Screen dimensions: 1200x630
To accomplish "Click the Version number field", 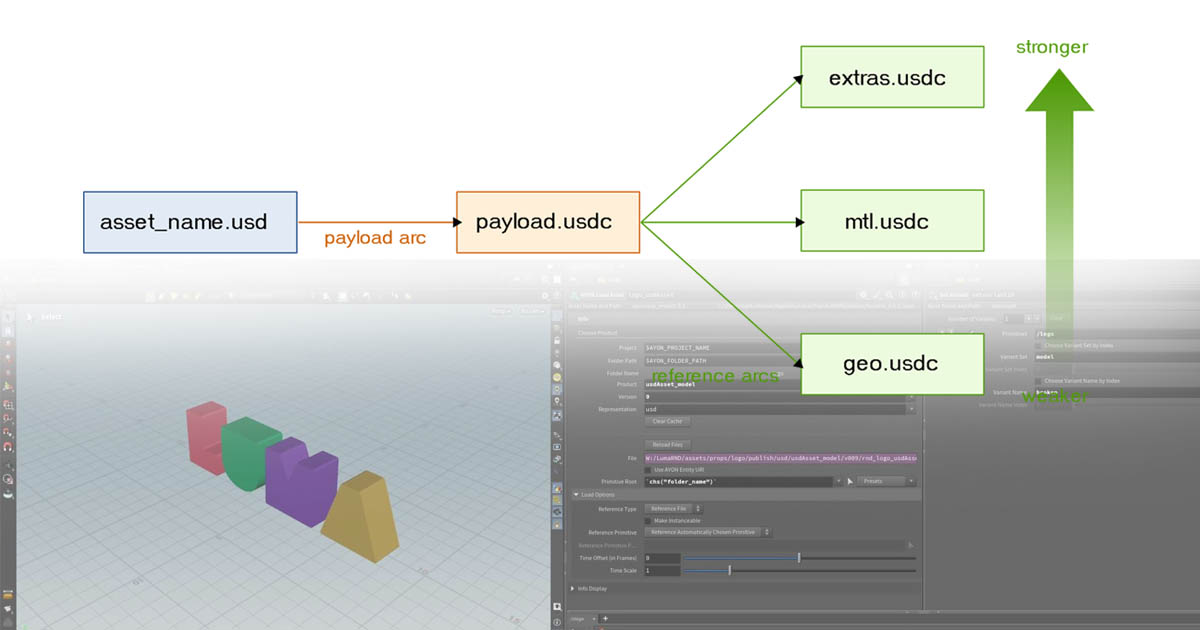I will pyautogui.click(x=774, y=397).
